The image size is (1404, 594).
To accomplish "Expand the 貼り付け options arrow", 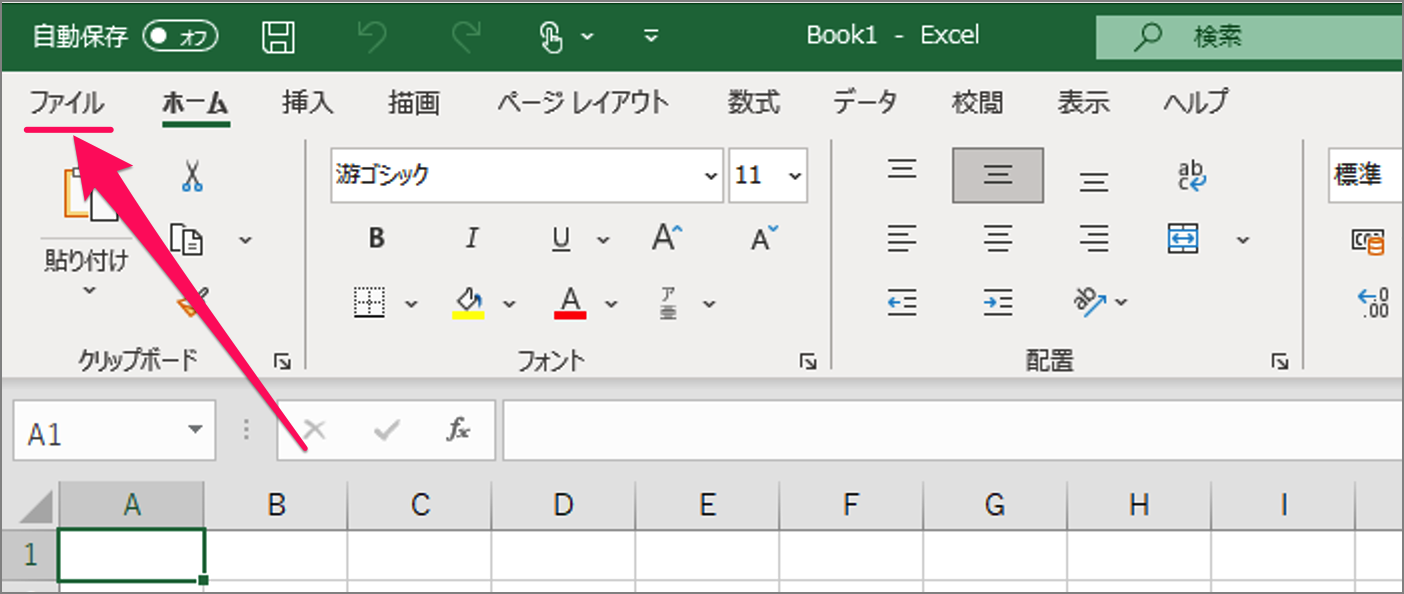I will [88, 290].
